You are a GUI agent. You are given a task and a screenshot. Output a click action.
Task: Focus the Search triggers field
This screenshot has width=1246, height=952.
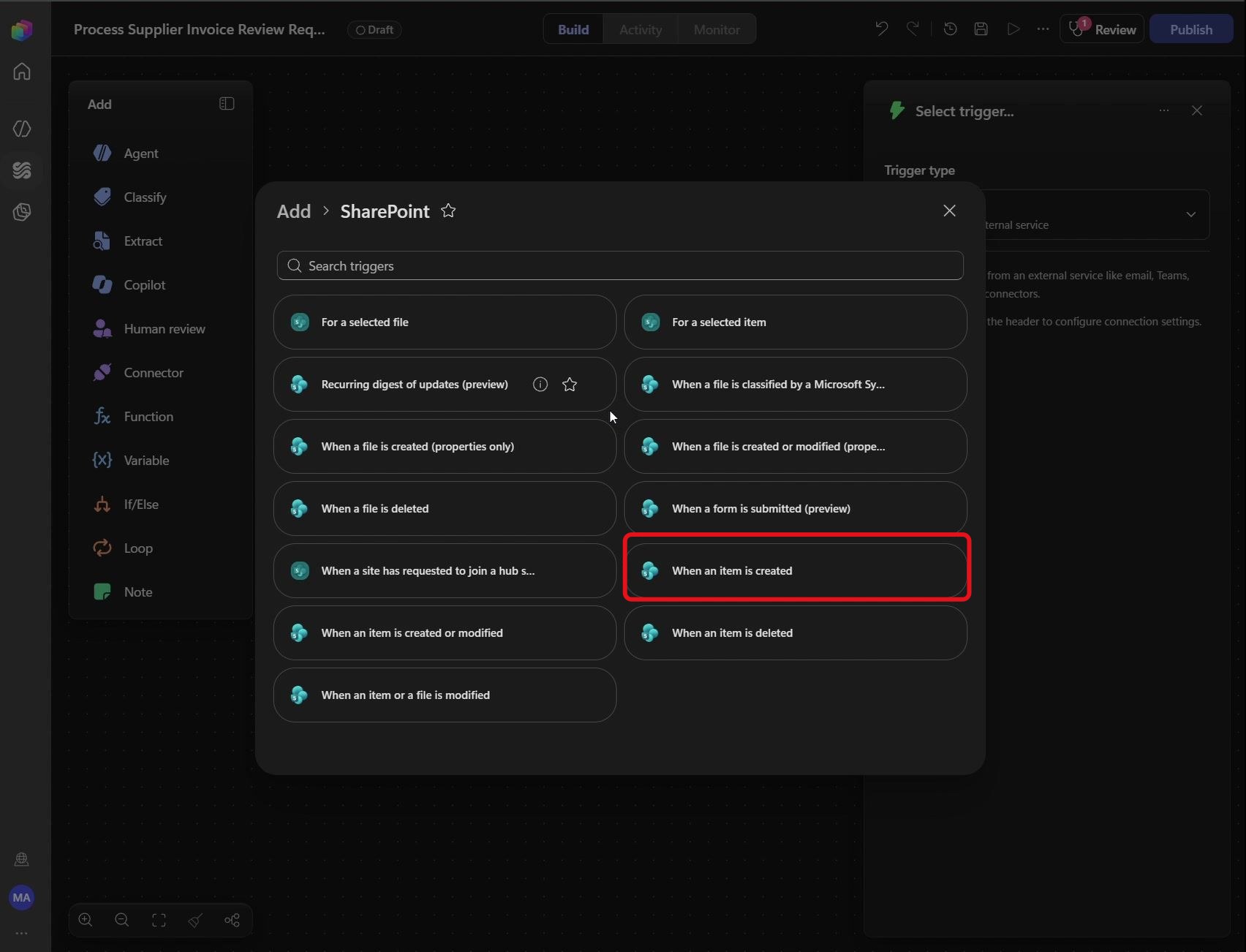[x=620, y=265]
